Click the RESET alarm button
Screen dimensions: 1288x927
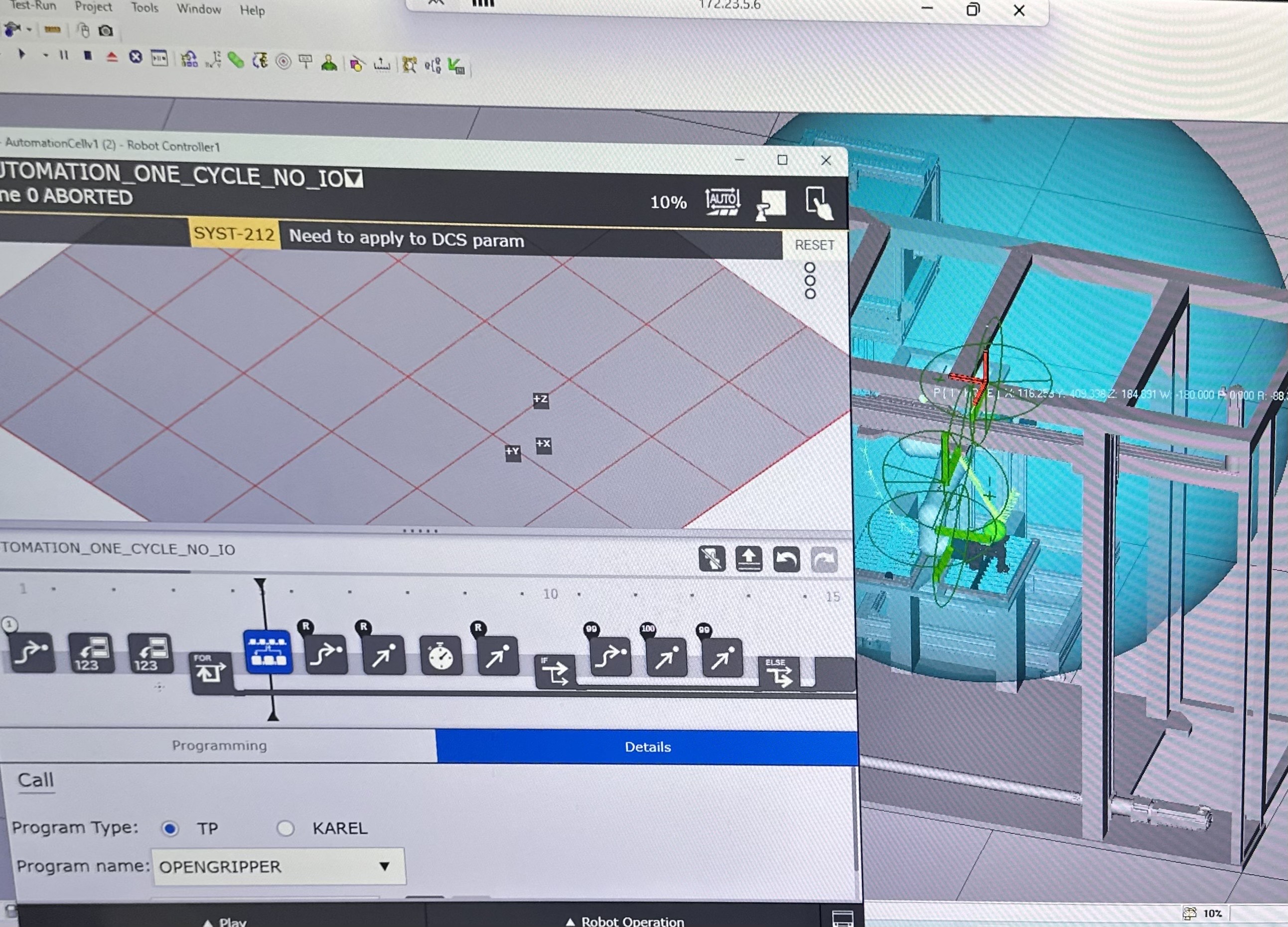pyautogui.click(x=814, y=245)
